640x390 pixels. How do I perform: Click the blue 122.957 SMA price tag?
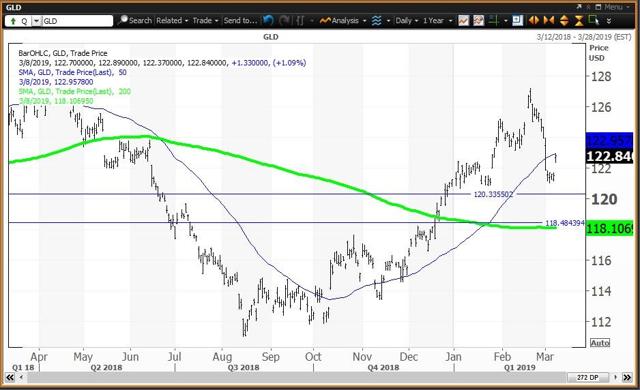click(609, 140)
